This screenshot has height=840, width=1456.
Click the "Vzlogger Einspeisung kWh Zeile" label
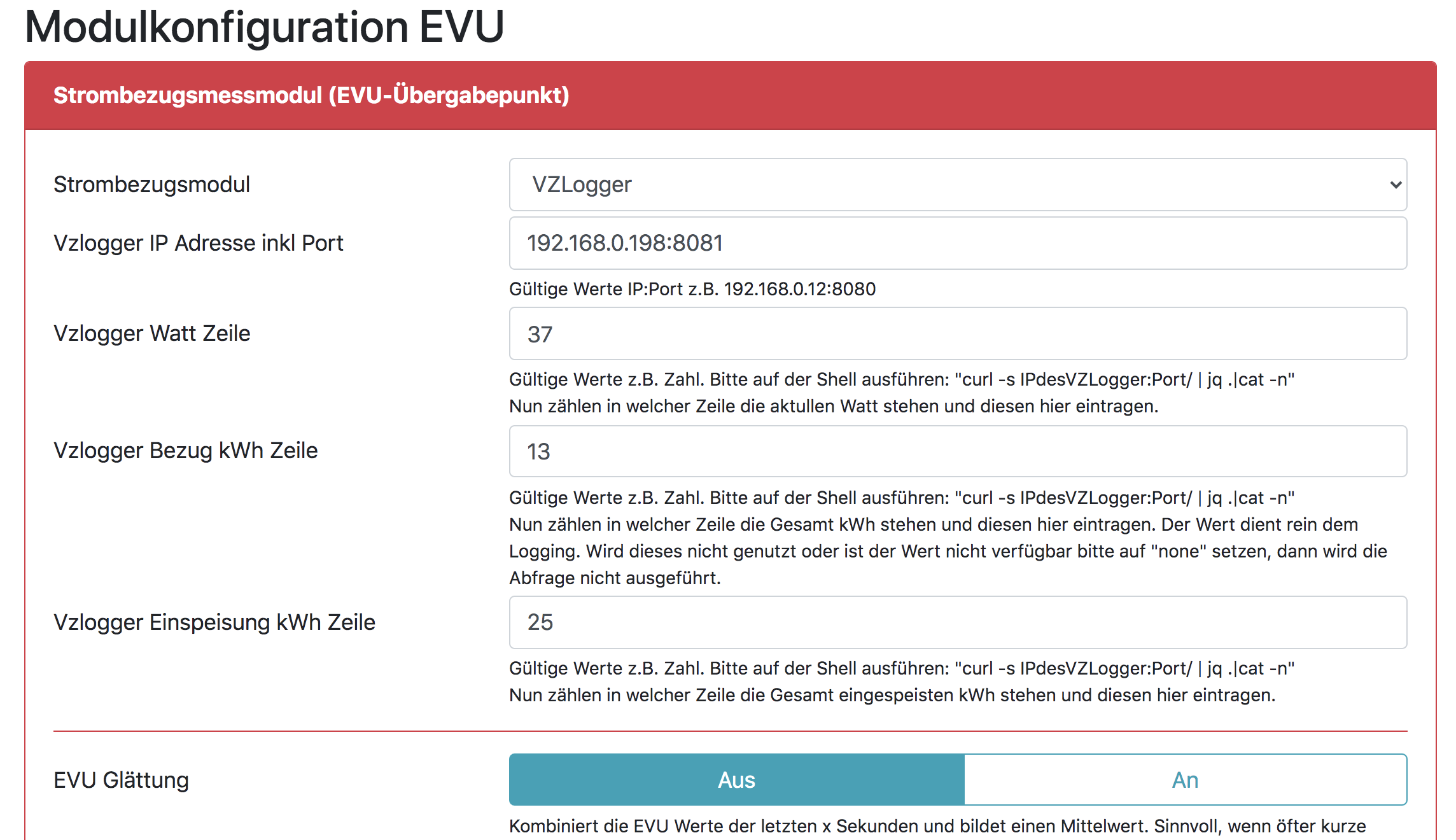coord(214,622)
